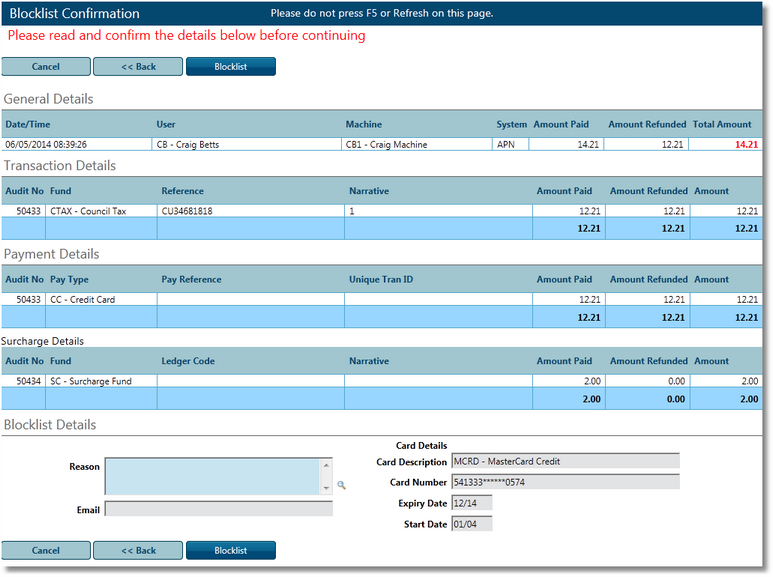Click the Card Number field
This screenshot has height=577, width=773.
564,482
